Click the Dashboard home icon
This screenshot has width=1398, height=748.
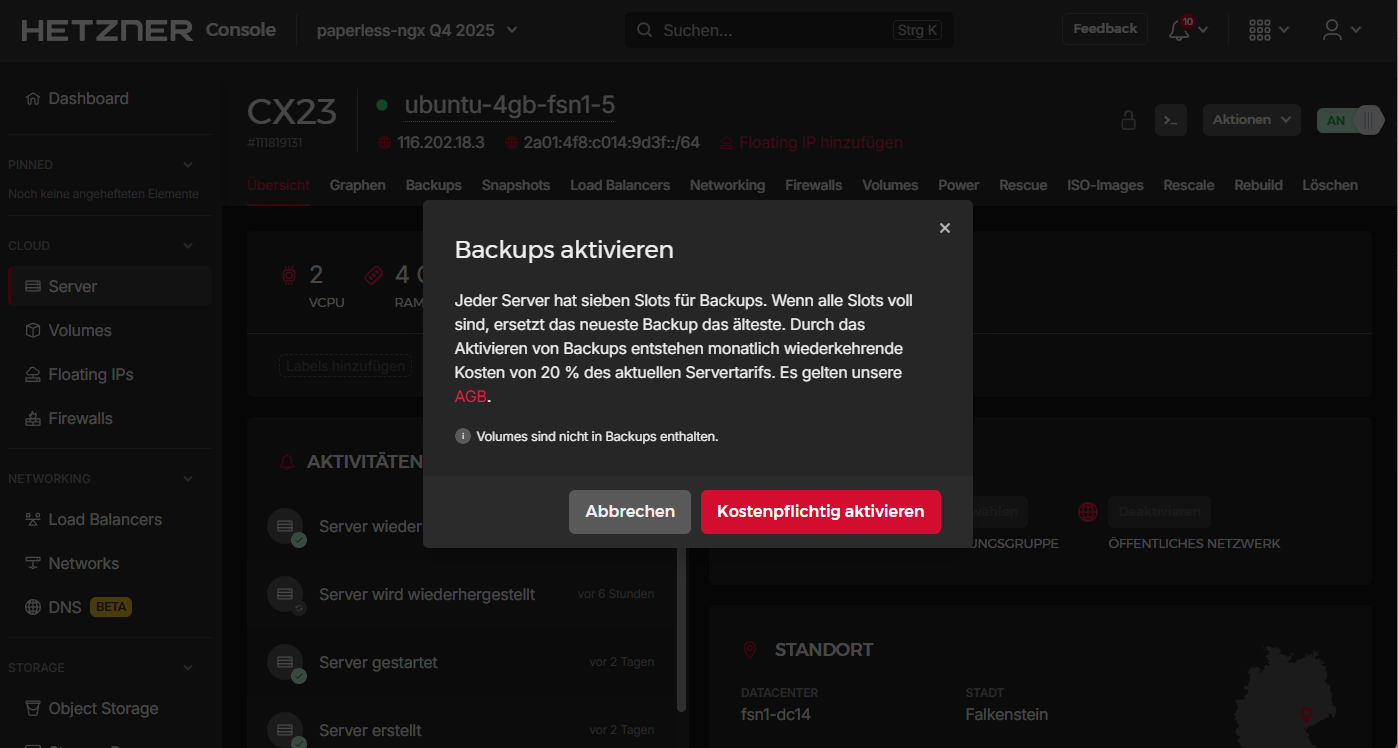pyautogui.click(x=33, y=99)
